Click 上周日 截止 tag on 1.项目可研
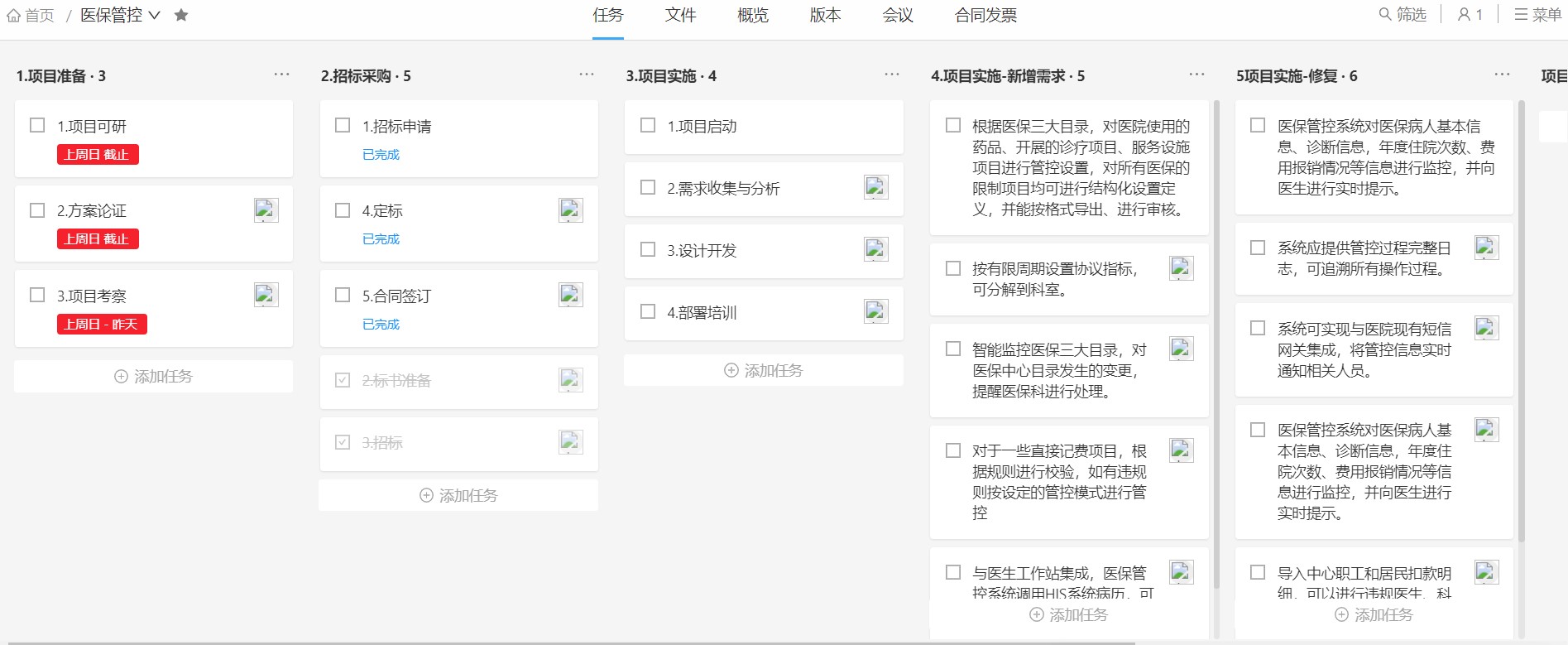Viewport: 1568px width, 645px height. (x=98, y=154)
